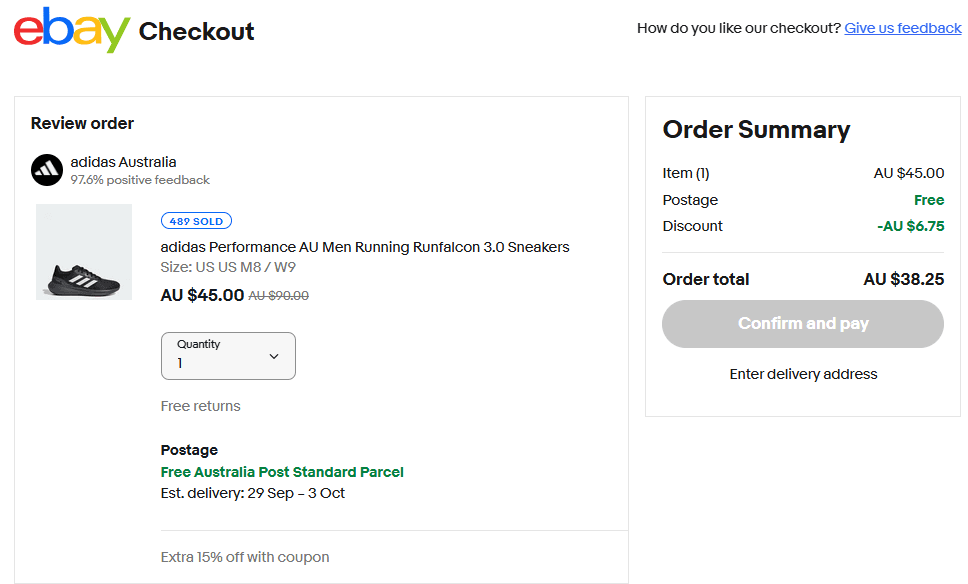Click the adidas seller logo icon
968x584 pixels.
pos(47,170)
